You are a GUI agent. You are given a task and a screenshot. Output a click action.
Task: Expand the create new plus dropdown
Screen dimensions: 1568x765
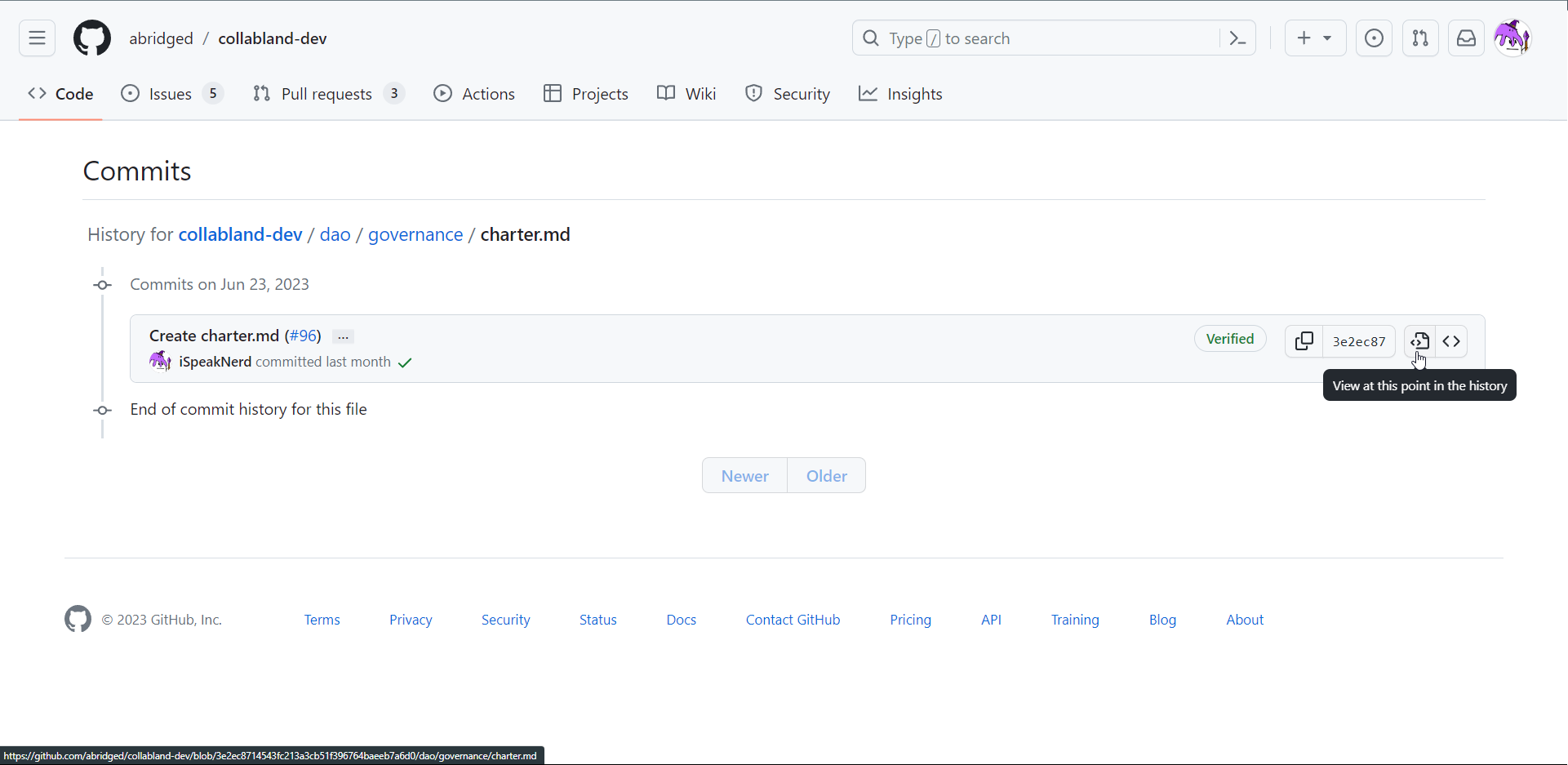pos(1314,38)
